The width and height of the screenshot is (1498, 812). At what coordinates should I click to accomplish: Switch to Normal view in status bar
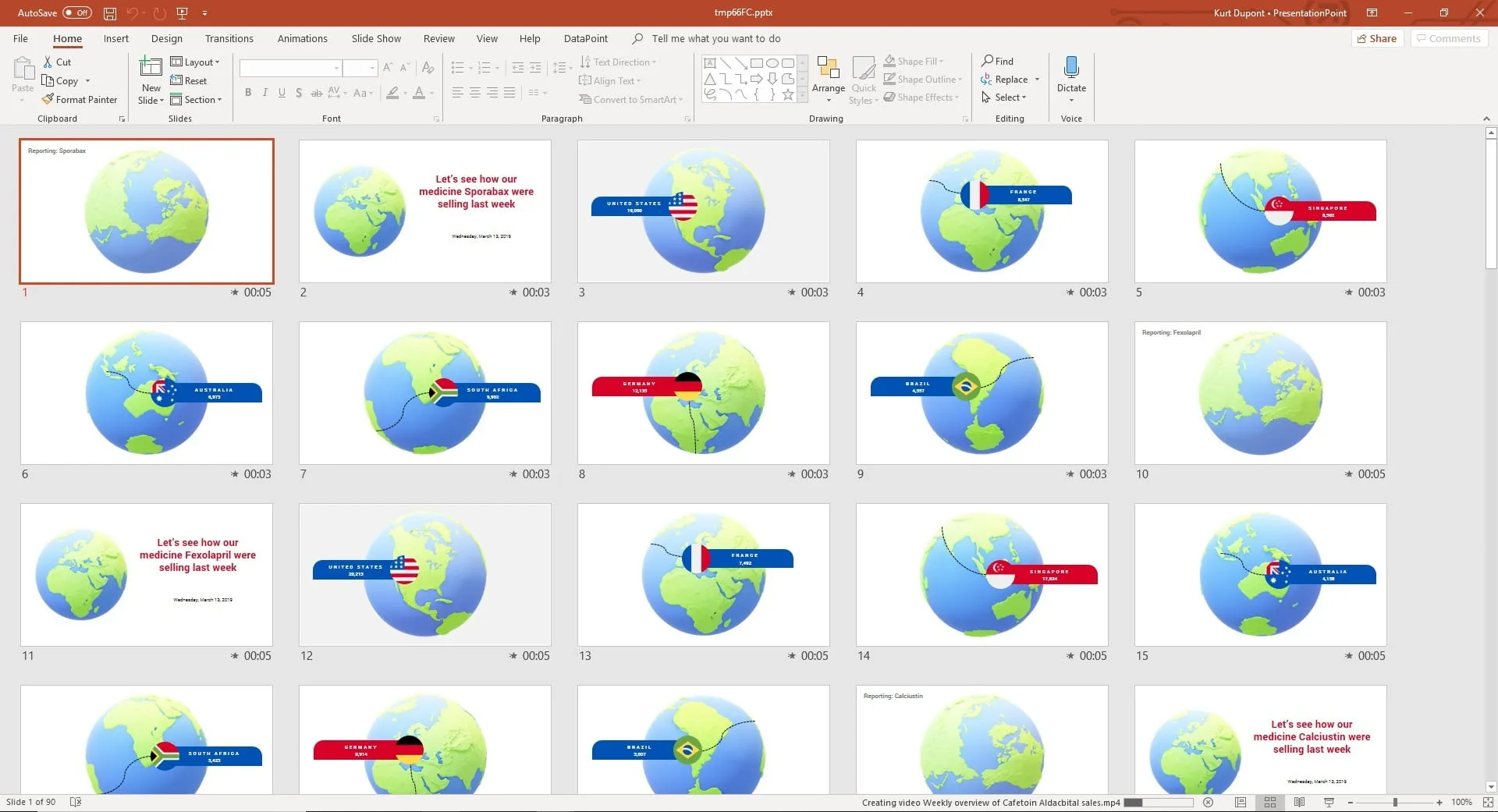click(x=1240, y=802)
